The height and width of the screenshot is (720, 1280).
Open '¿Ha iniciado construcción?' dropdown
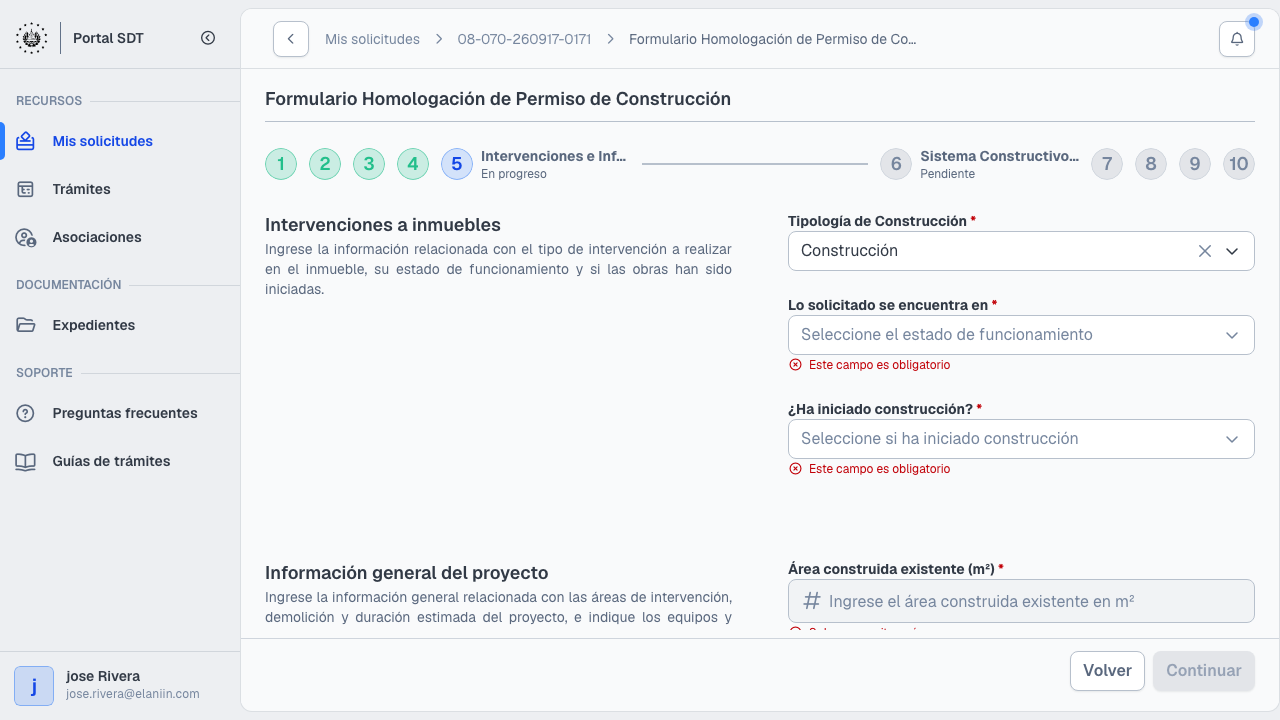[1021, 439]
